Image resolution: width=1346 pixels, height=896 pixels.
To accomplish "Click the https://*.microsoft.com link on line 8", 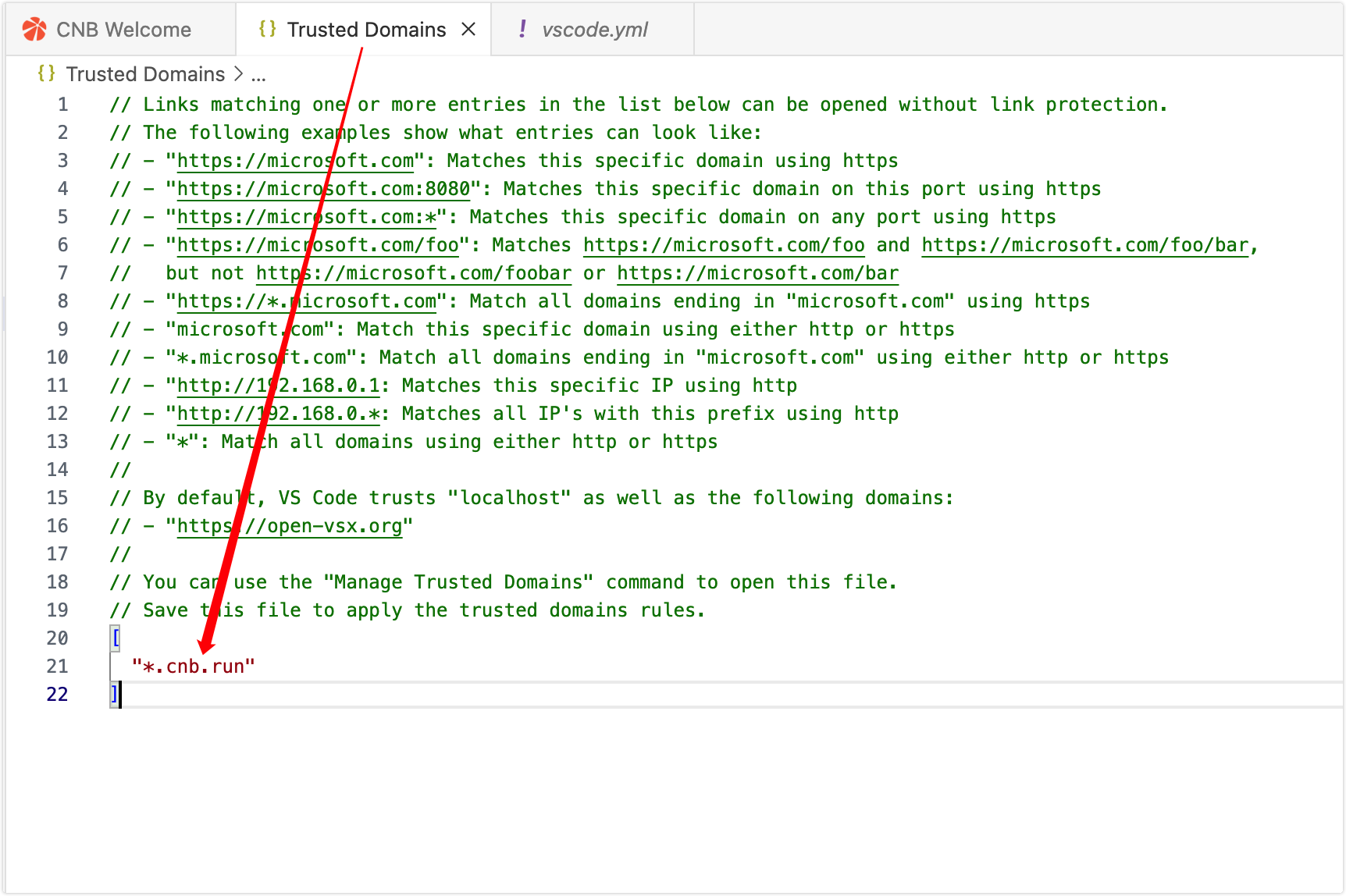I will [306, 301].
